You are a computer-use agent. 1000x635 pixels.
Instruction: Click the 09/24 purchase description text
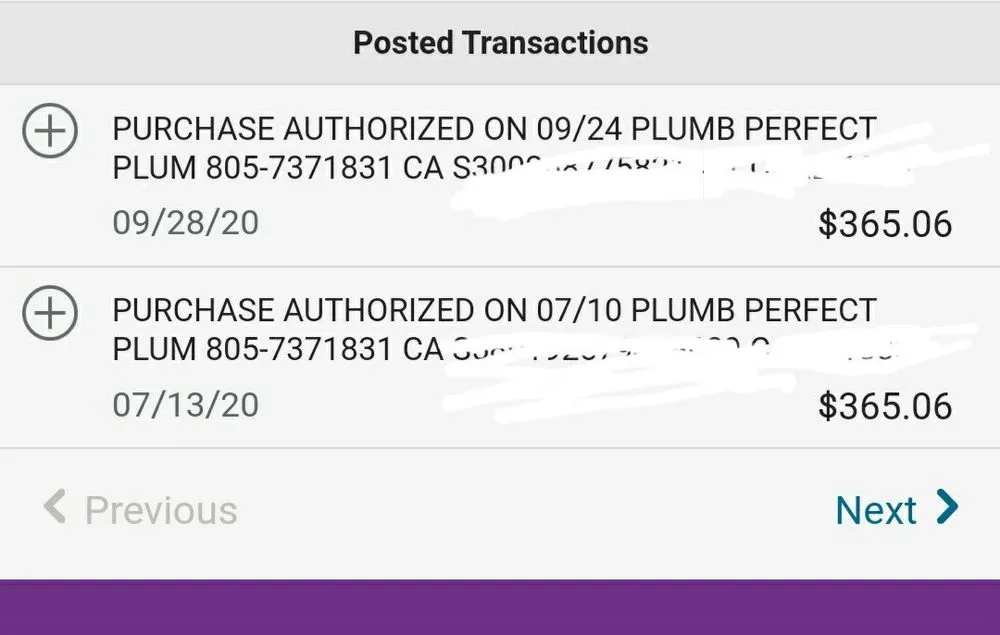(494, 128)
